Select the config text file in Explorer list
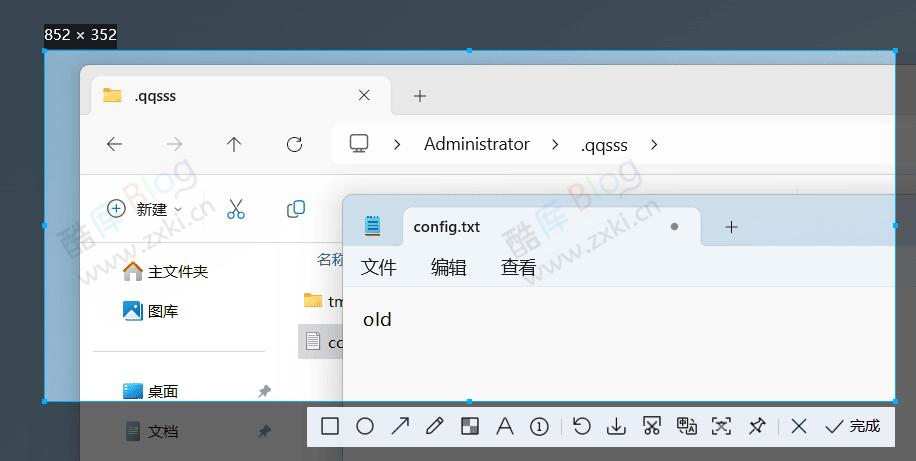This screenshot has width=916, height=461. (321, 342)
